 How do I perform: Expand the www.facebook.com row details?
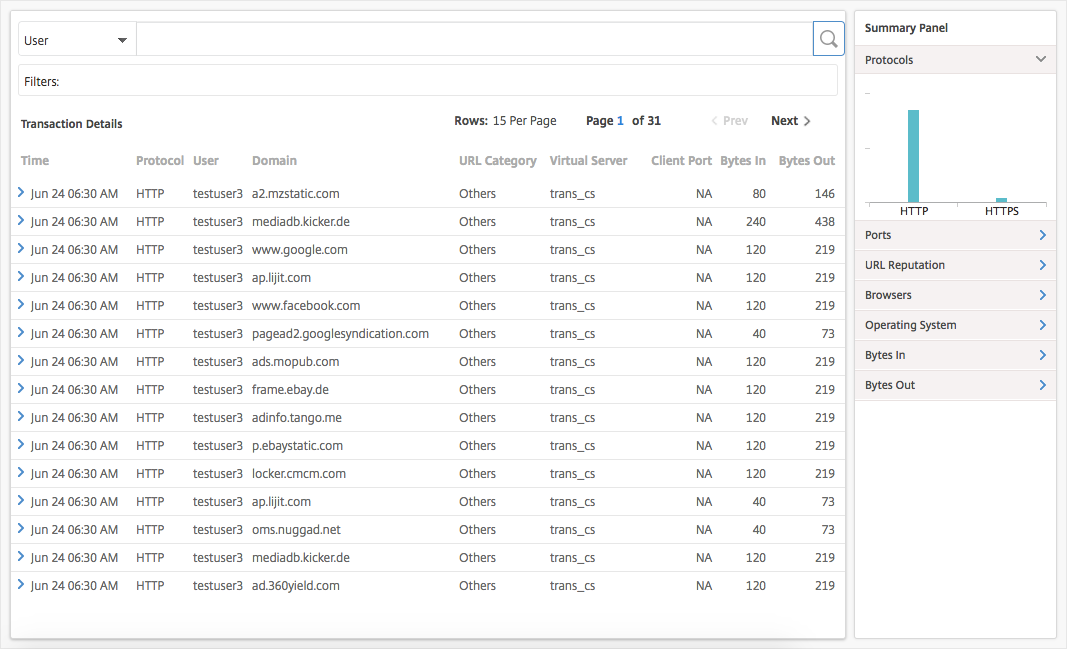[20, 305]
